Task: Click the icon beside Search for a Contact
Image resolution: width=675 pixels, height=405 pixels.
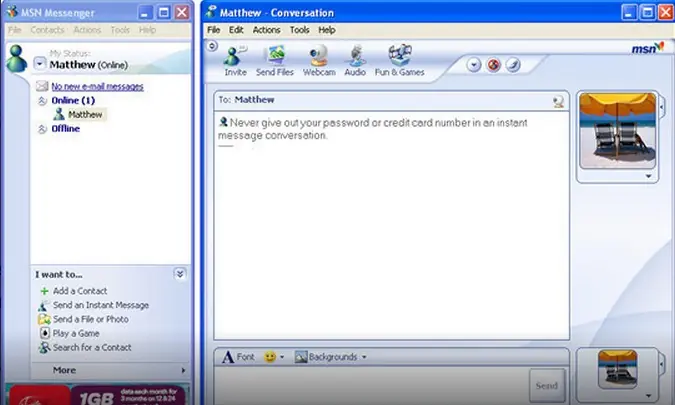Action: (44, 347)
